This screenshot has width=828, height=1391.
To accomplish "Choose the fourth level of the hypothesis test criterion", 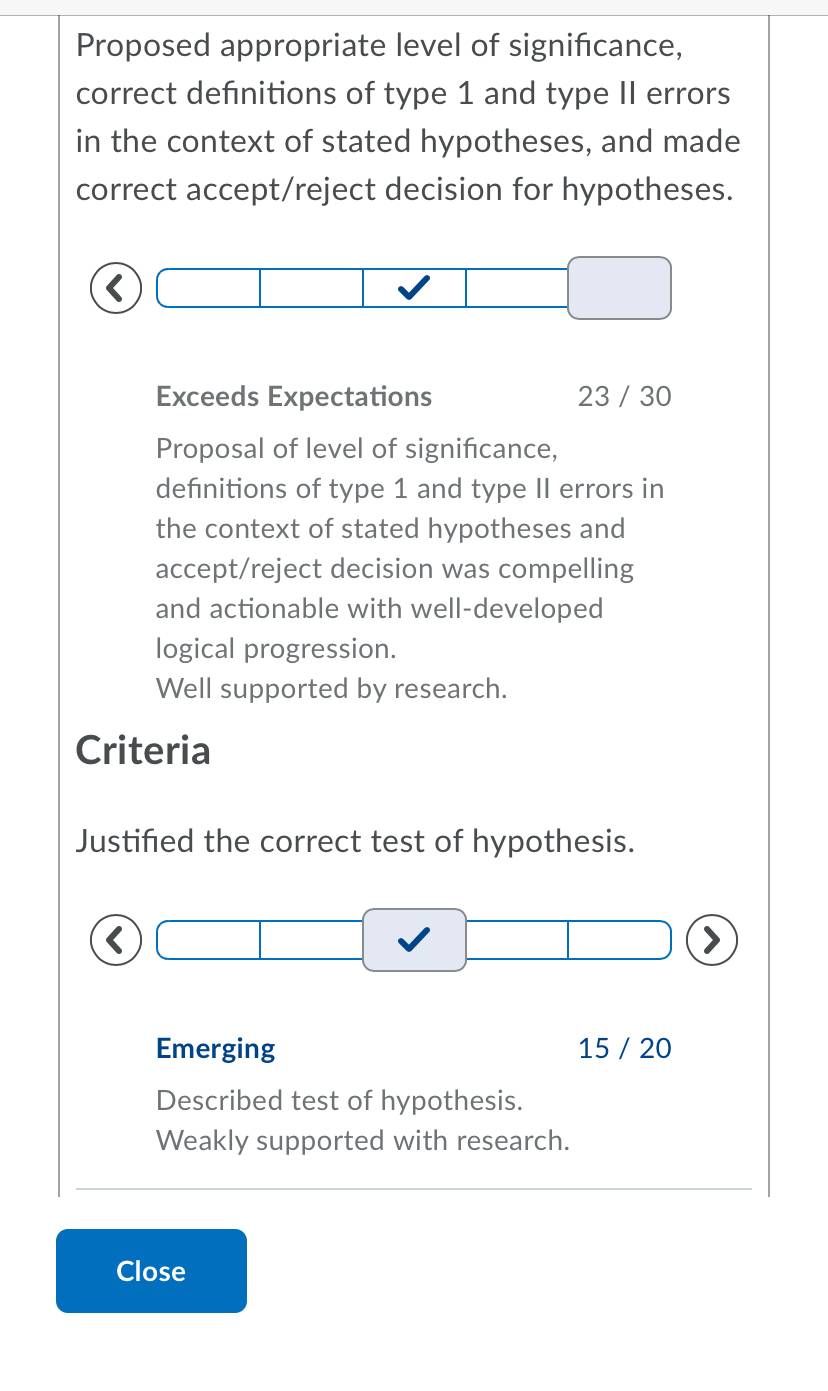I will pos(517,941).
